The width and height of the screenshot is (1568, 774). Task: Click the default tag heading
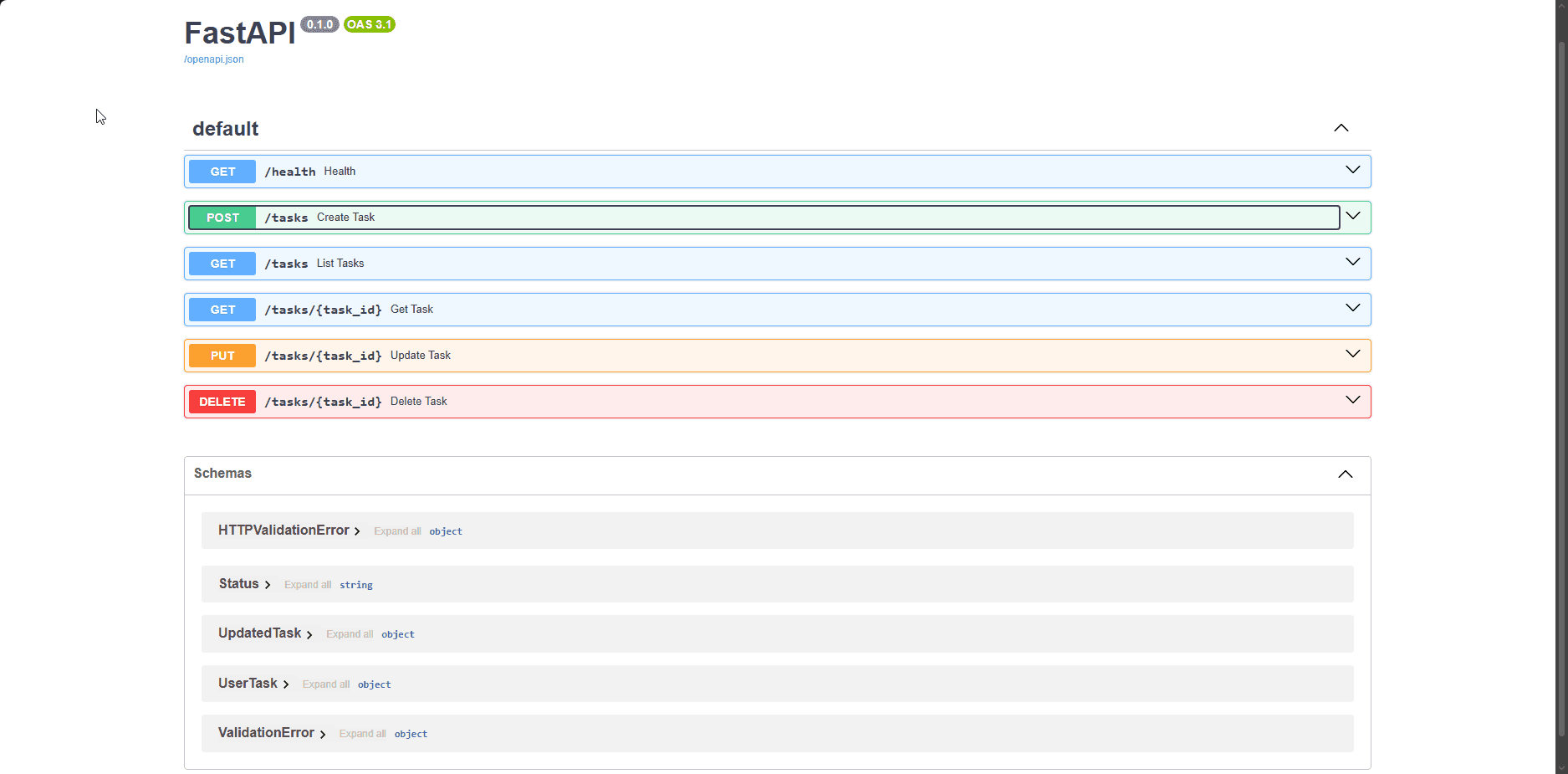point(225,129)
